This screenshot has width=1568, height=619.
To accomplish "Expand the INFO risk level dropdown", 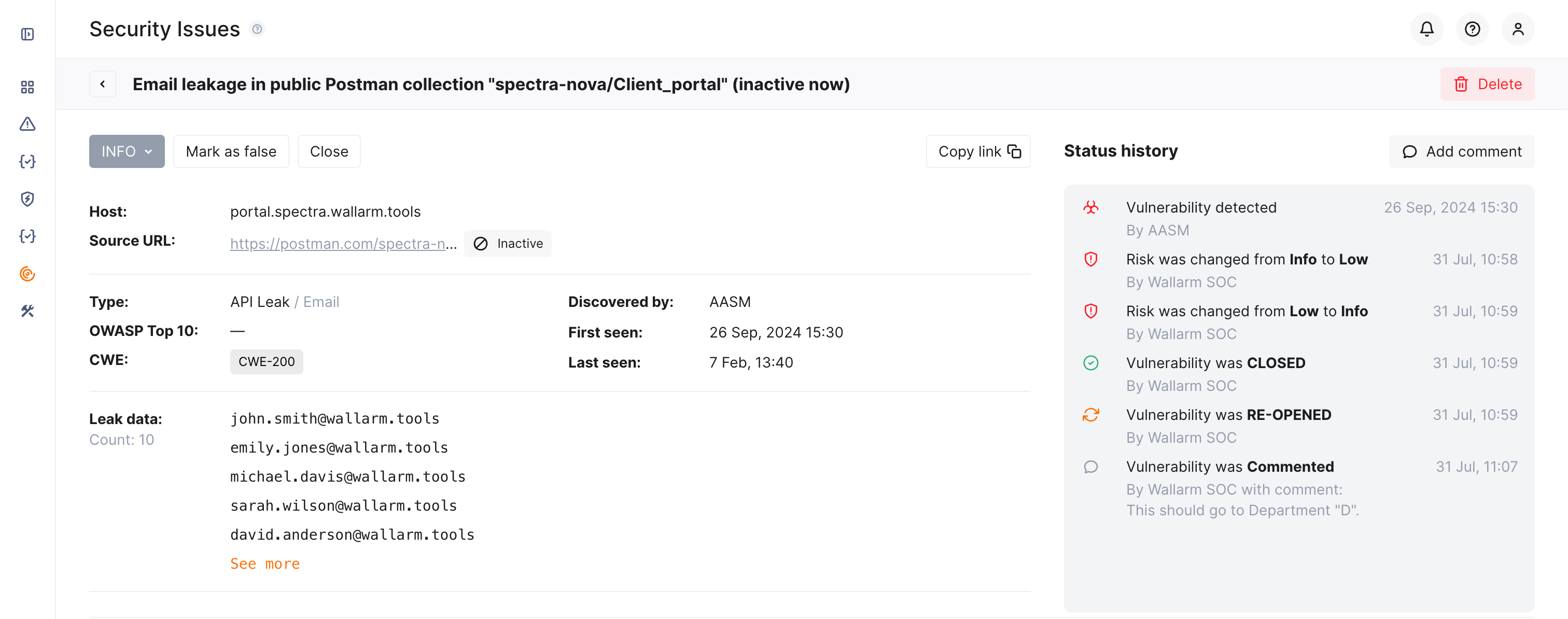I will coord(127,151).
